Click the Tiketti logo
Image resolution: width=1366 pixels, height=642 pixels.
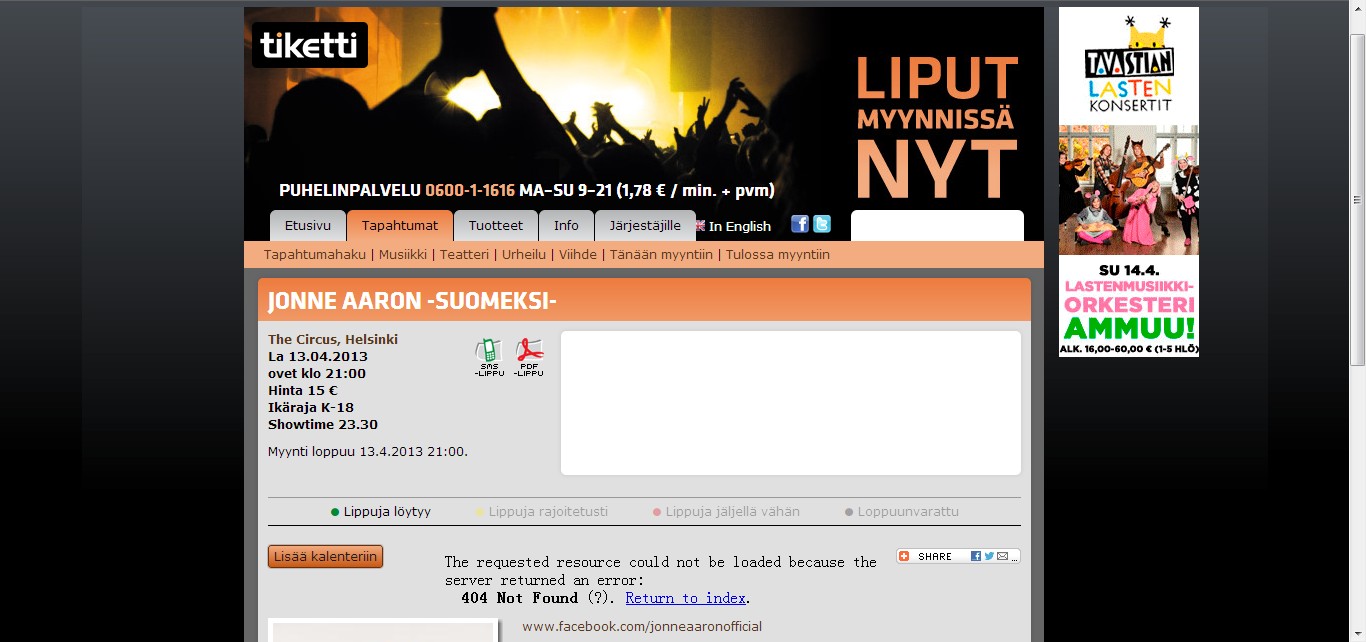click(310, 45)
